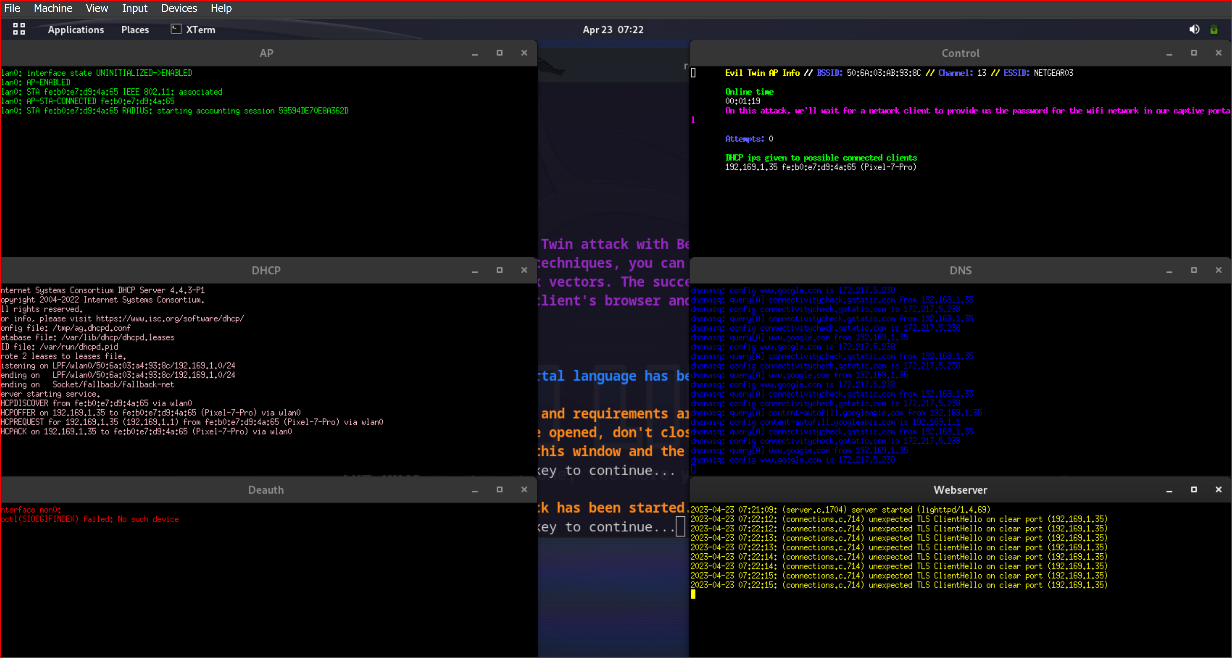The width and height of the screenshot is (1232, 658).
Task: Close the DHCP window
Action: [x=523, y=270]
